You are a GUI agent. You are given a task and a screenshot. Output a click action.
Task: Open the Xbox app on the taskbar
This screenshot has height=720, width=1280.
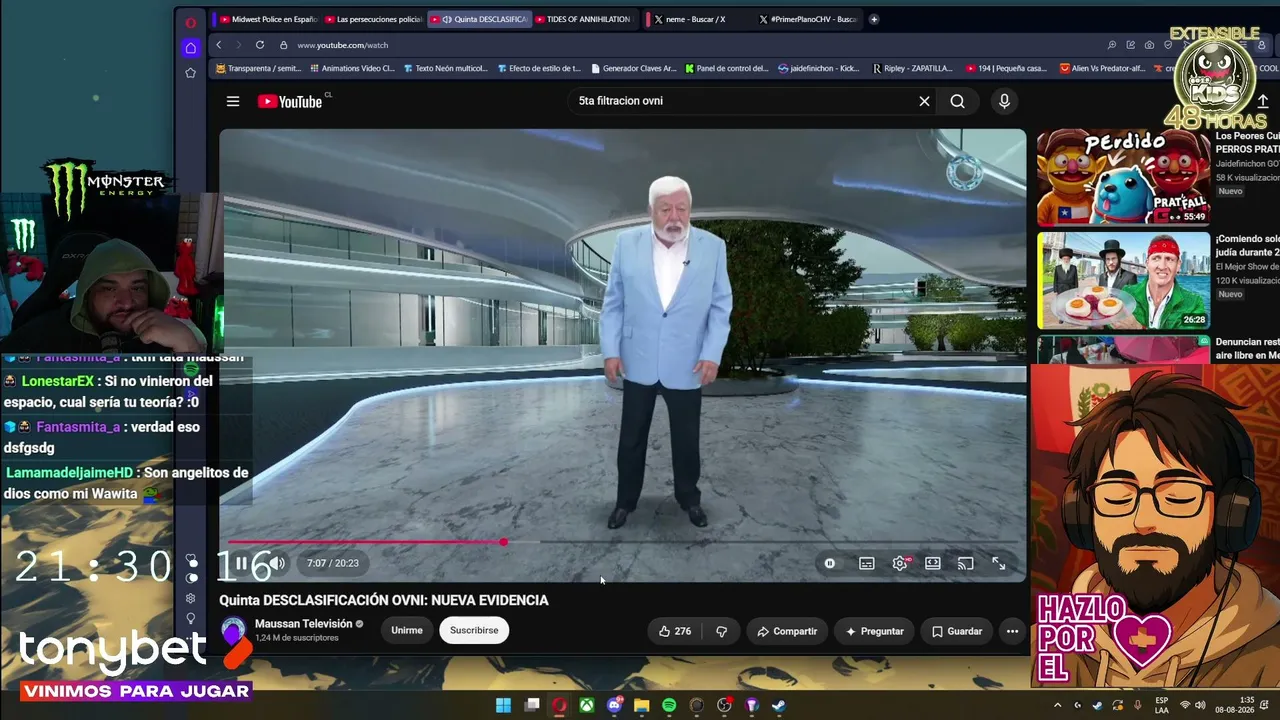[587, 705]
